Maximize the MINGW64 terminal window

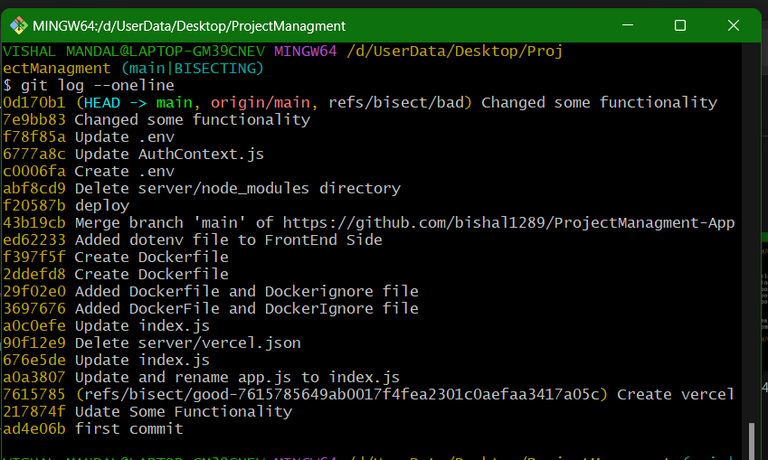[x=680, y=25]
